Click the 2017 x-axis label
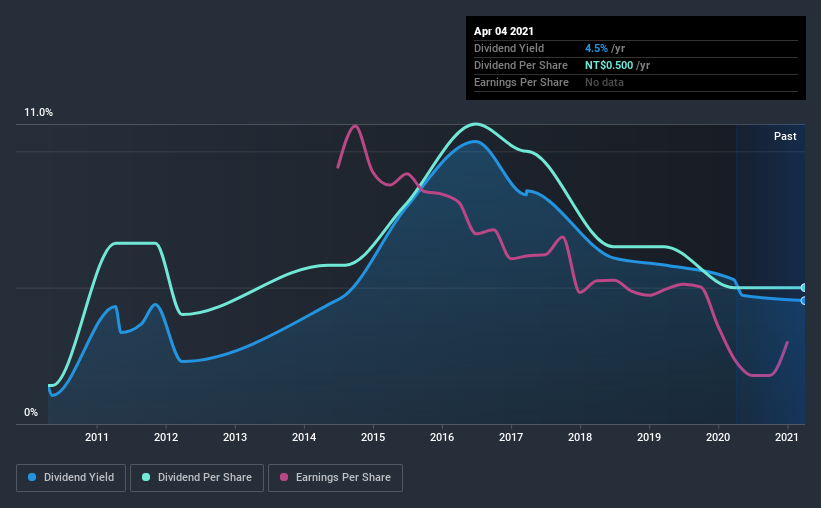 coord(511,437)
